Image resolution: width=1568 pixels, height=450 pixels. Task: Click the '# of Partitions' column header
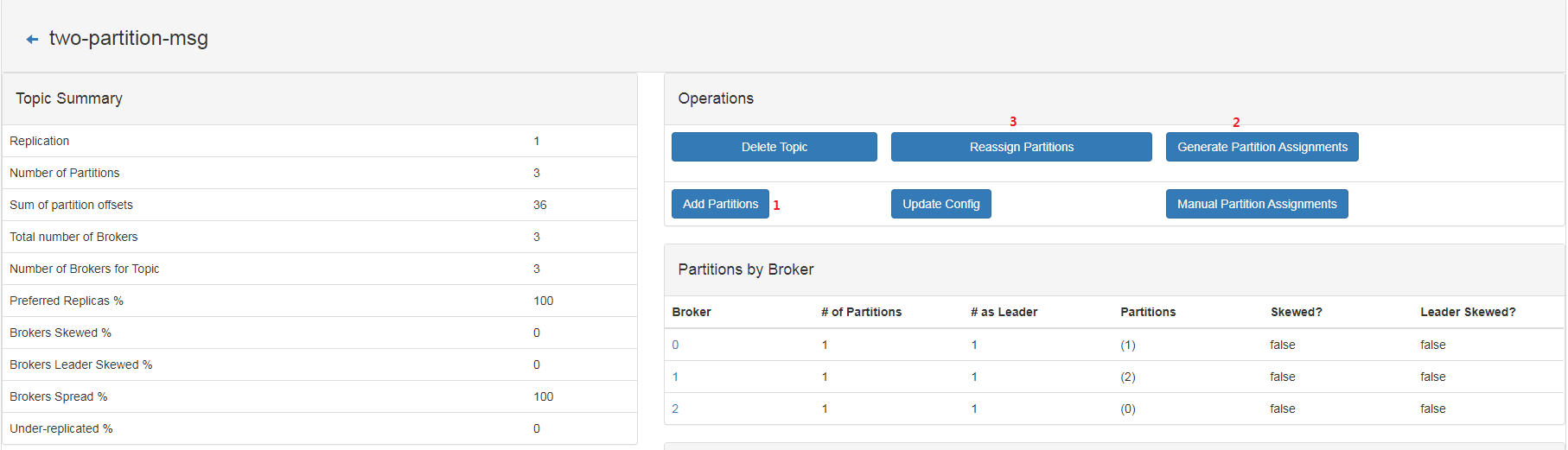pyautogui.click(x=861, y=312)
